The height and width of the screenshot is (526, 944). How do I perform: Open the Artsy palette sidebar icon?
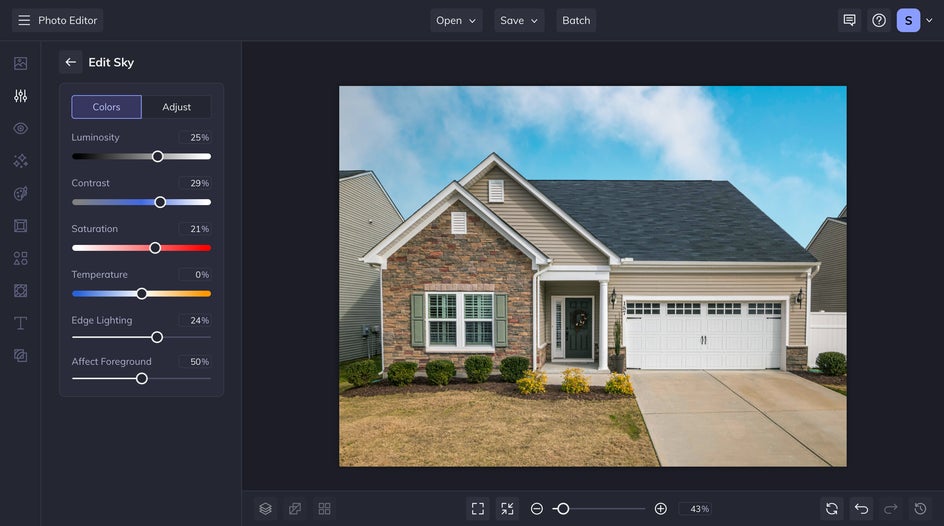coord(20,193)
